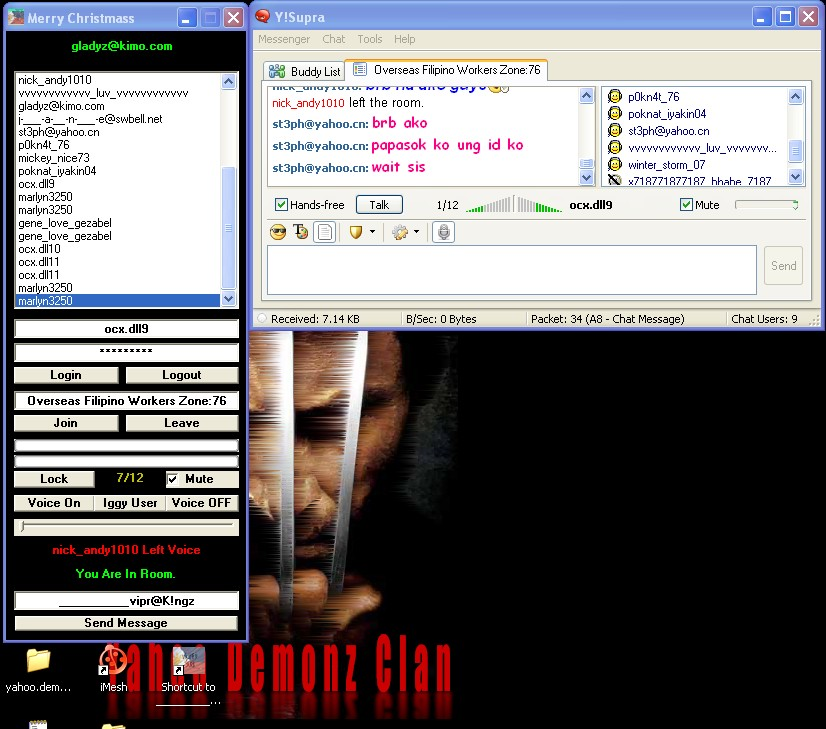Click the password asterisks field
826x729 pixels.
(126, 352)
